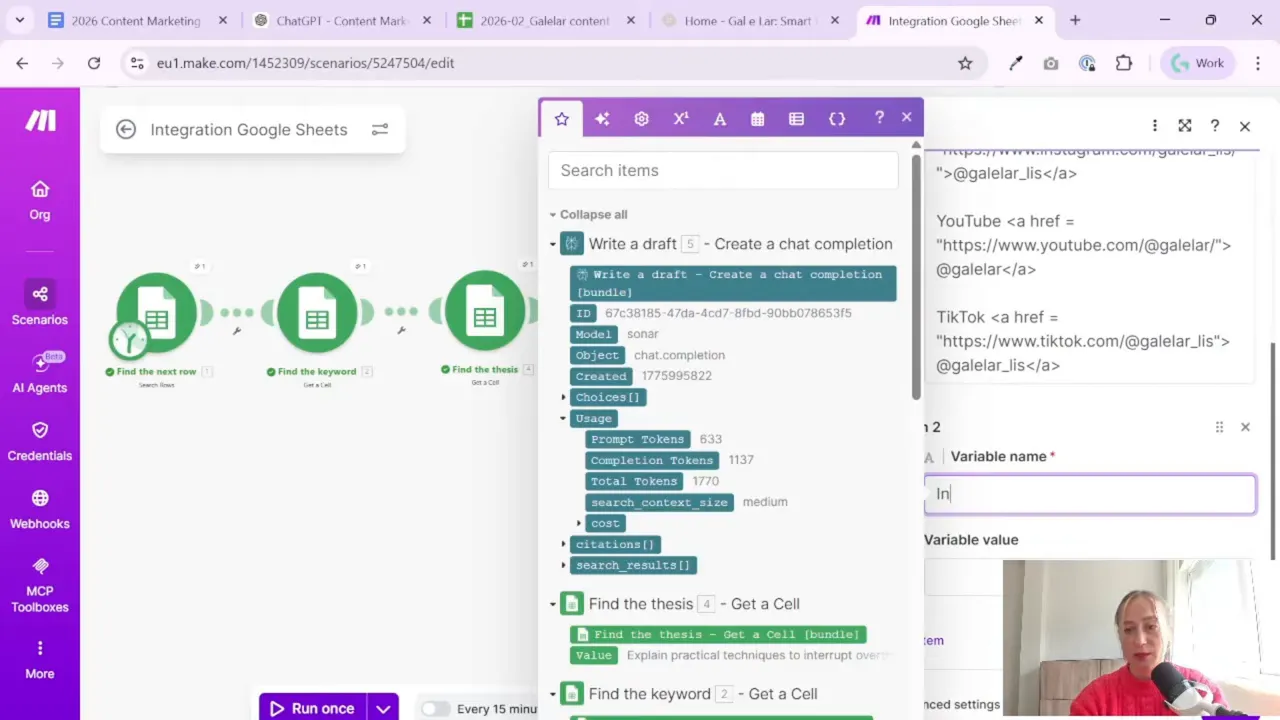Switch to Home - Gal e Lar tab
This screenshot has width=1280, height=720.
point(750,20)
